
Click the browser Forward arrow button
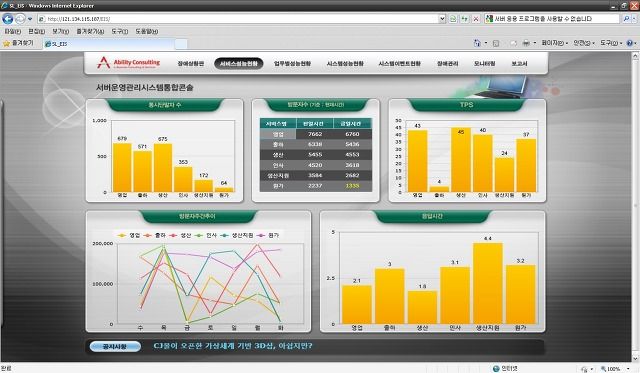point(20,19)
